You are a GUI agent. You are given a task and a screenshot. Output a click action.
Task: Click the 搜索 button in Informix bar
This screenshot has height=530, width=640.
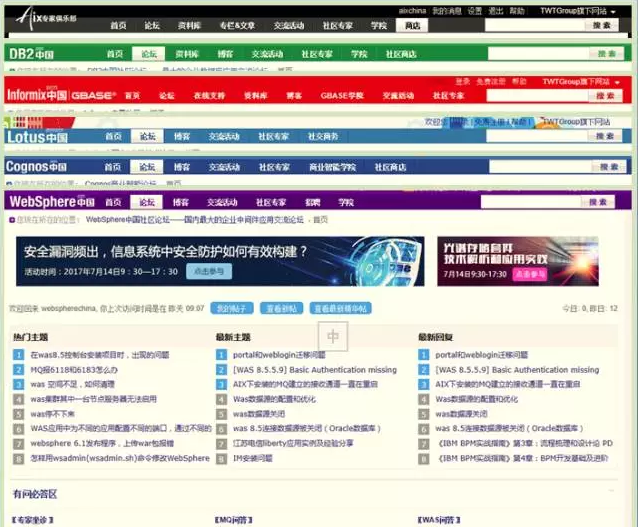(605, 96)
